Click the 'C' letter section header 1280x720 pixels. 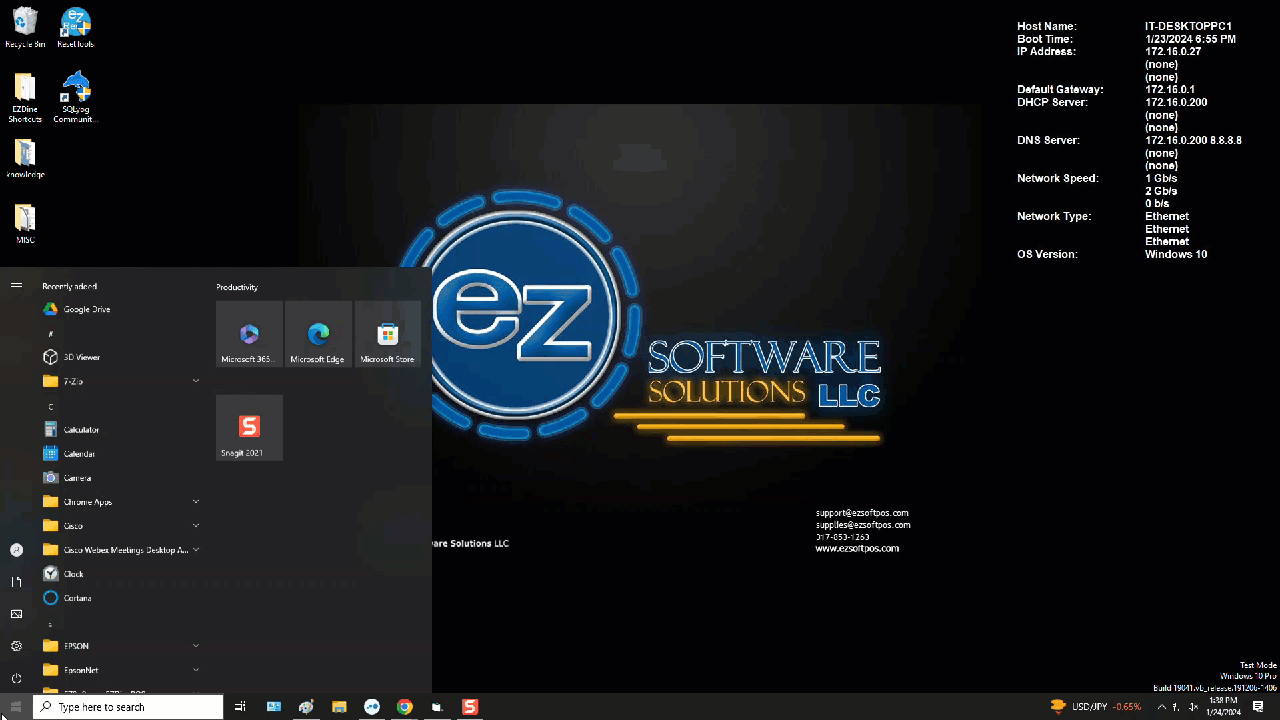pos(51,406)
